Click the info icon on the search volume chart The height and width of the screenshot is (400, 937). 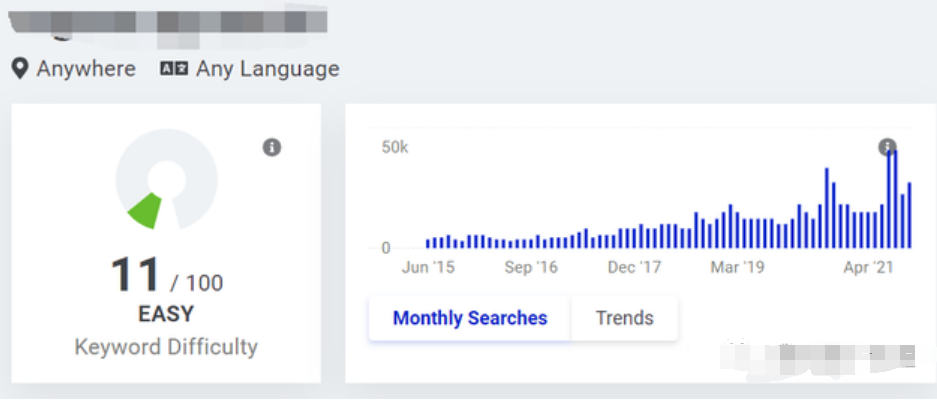coord(887,146)
